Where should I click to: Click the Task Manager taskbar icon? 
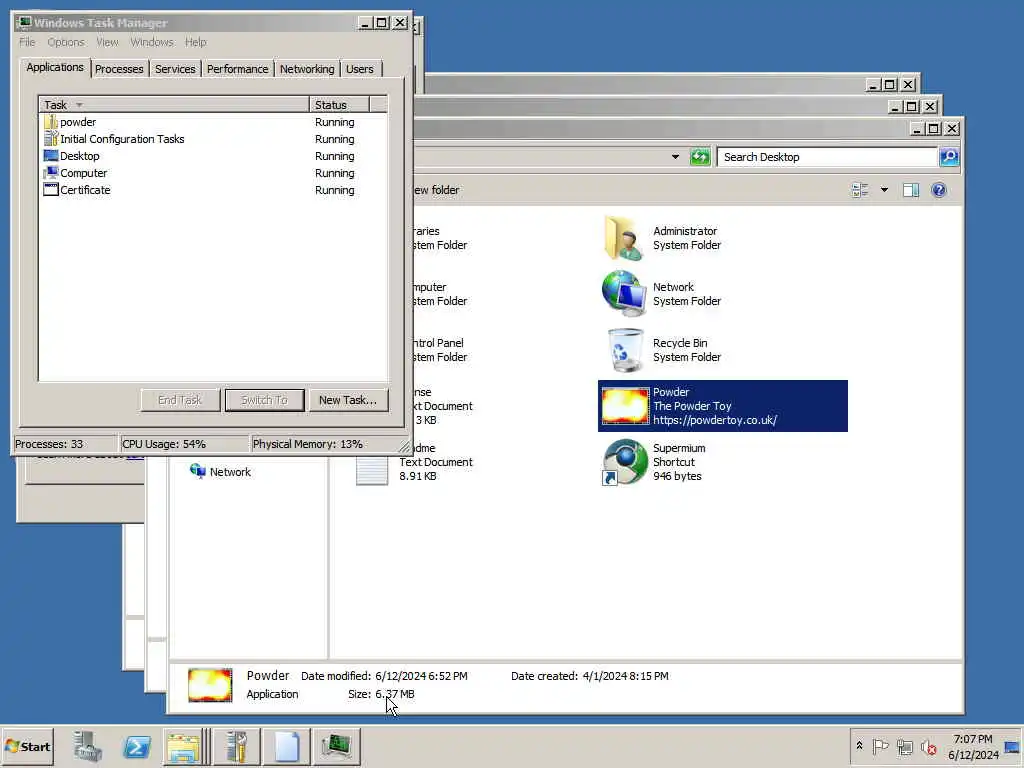(337, 746)
